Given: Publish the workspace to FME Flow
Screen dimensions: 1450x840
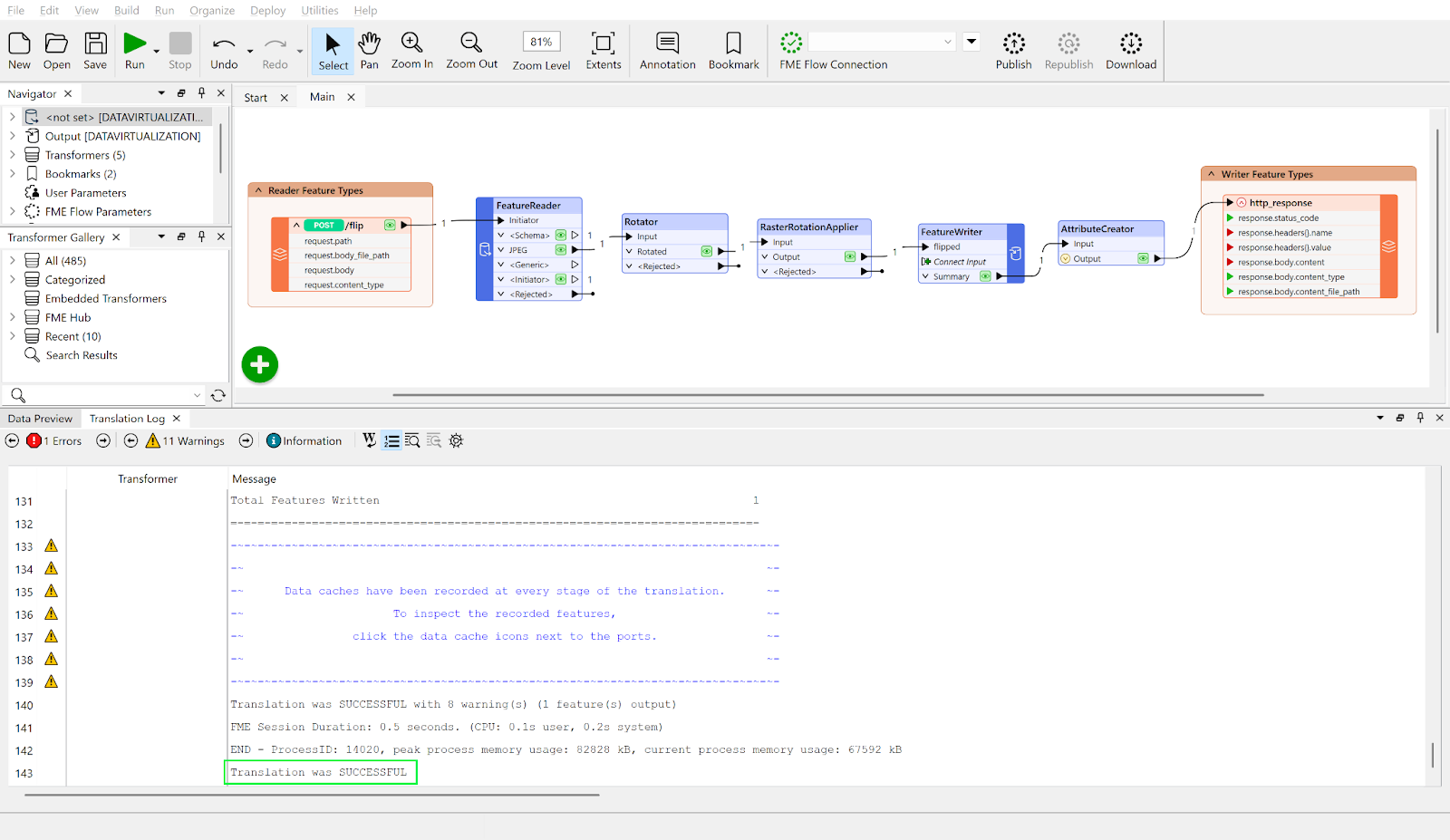Looking at the screenshot, I should coord(1014,43).
